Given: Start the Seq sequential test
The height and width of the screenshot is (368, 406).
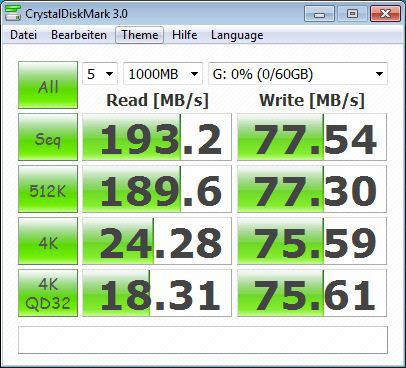Looking at the screenshot, I should click(x=48, y=137).
